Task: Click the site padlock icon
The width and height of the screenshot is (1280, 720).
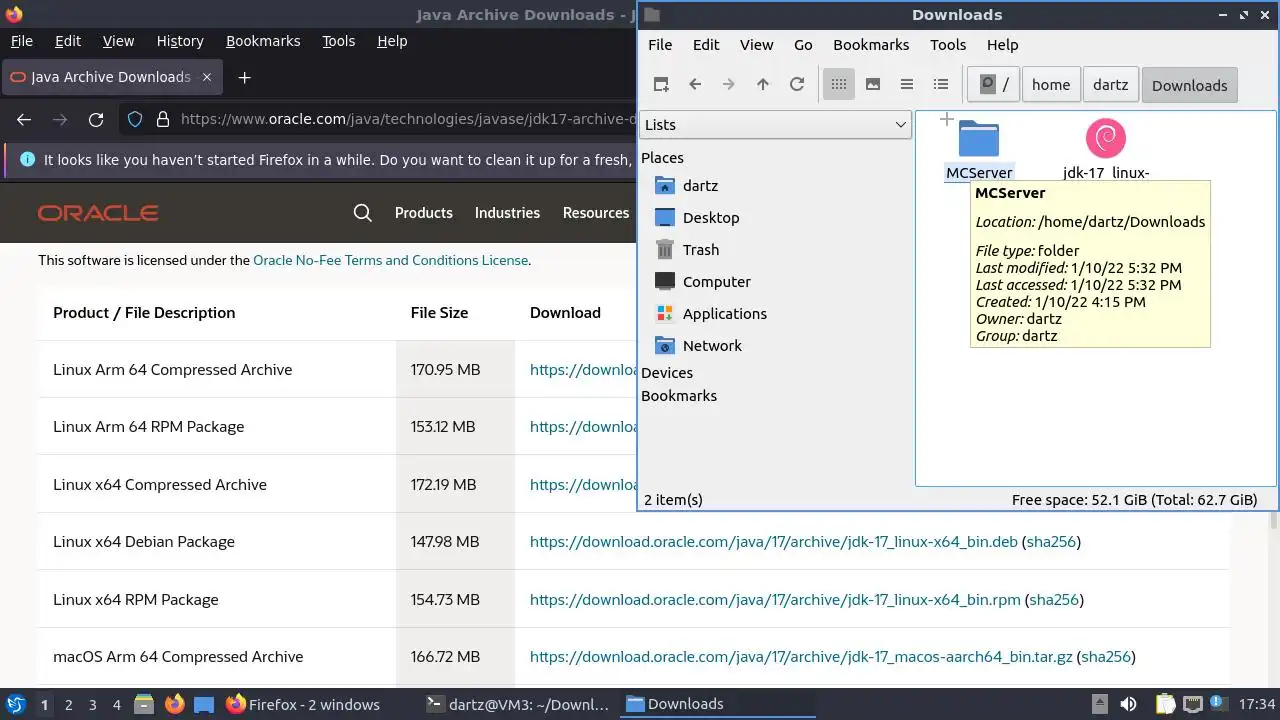Action: [163, 119]
